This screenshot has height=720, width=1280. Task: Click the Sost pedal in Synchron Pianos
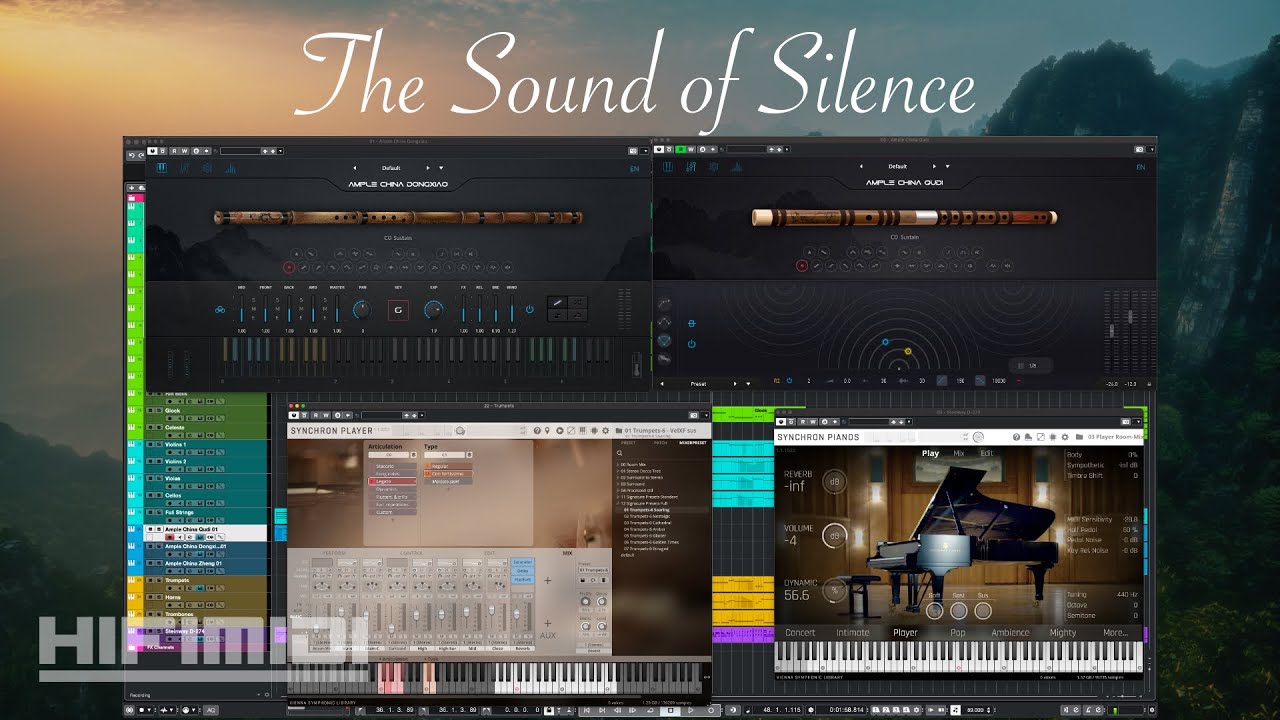coord(958,610)
